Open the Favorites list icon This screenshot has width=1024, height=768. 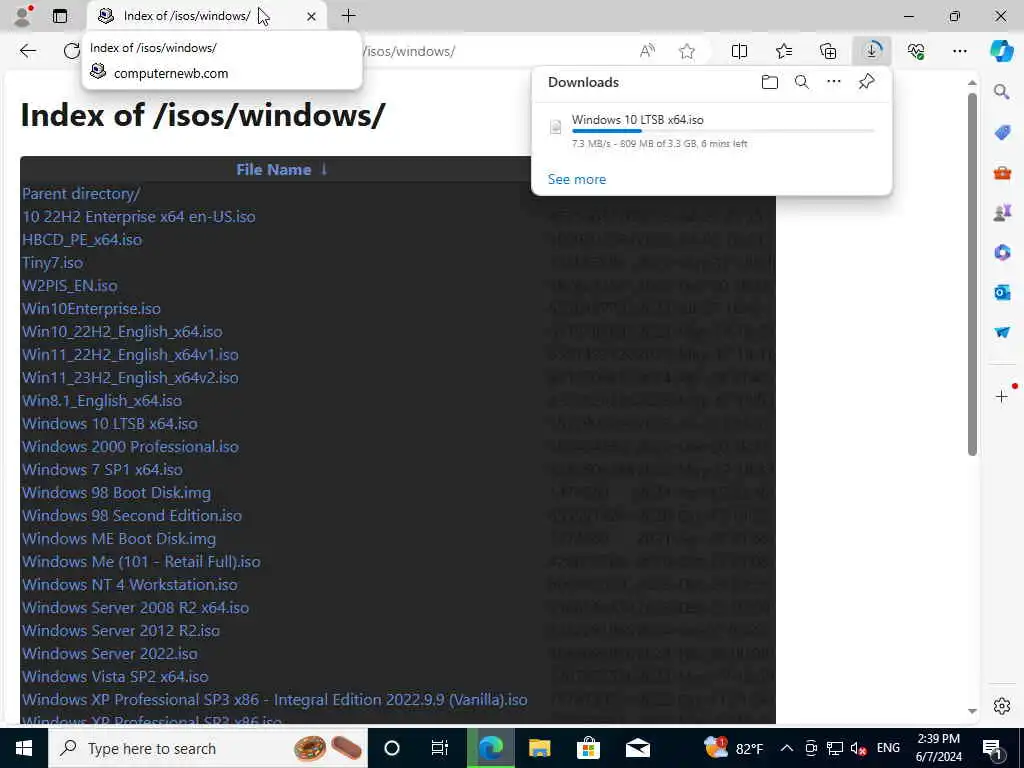pos(784,51)
